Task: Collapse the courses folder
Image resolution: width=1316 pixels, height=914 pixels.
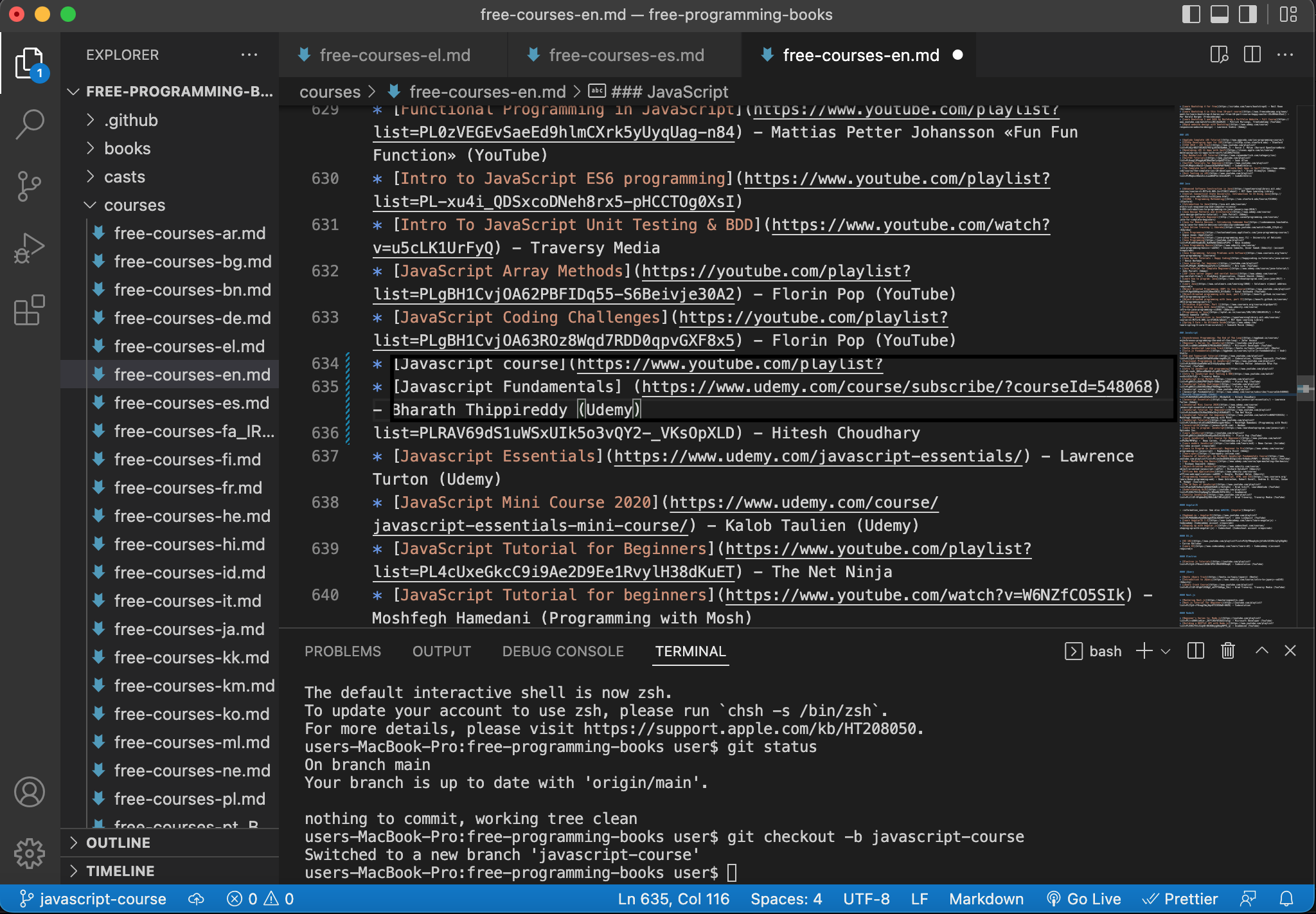Action: tap(170, 205)
